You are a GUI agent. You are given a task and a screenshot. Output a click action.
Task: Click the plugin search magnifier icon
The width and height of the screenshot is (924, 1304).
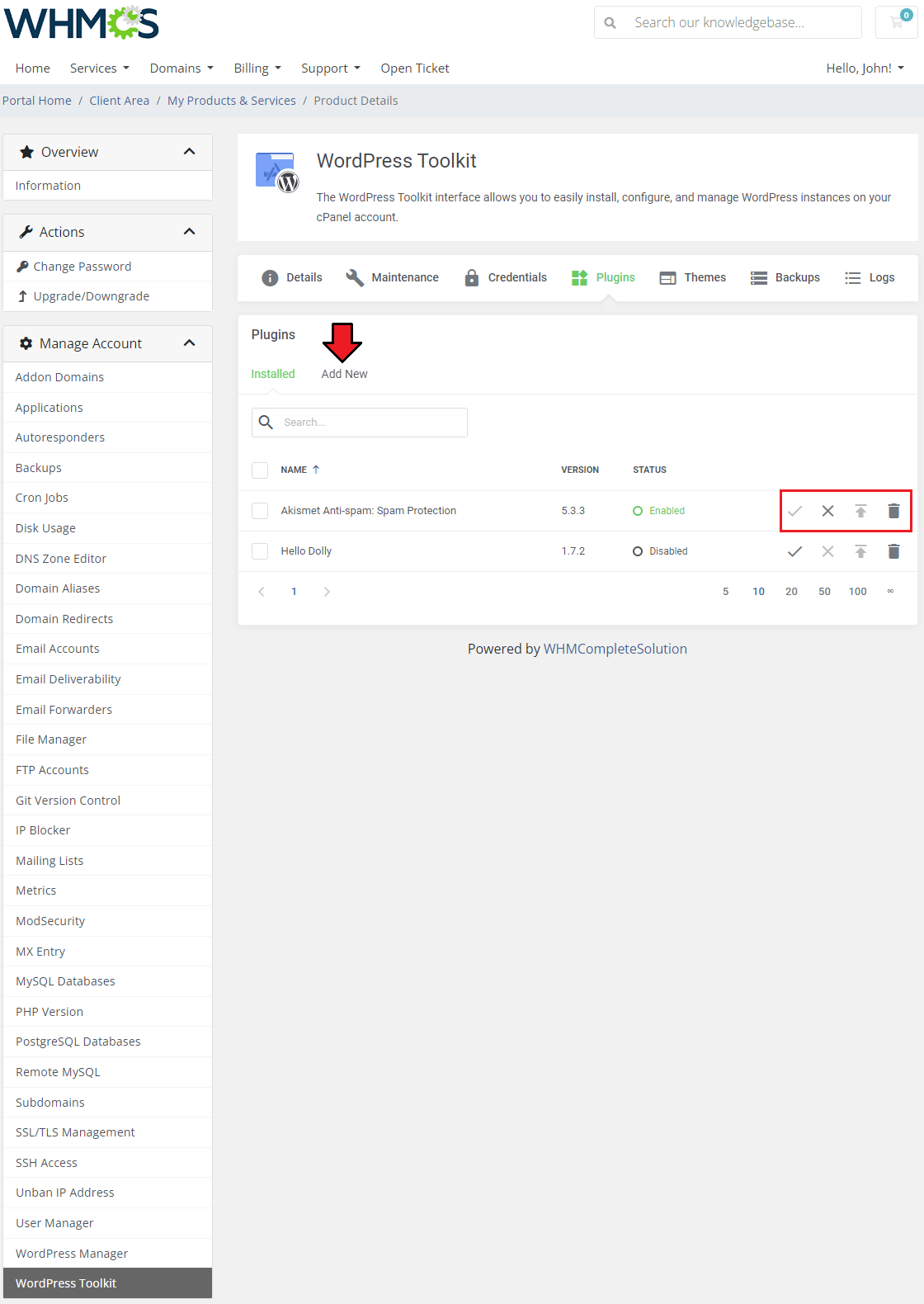click(266, 422)
